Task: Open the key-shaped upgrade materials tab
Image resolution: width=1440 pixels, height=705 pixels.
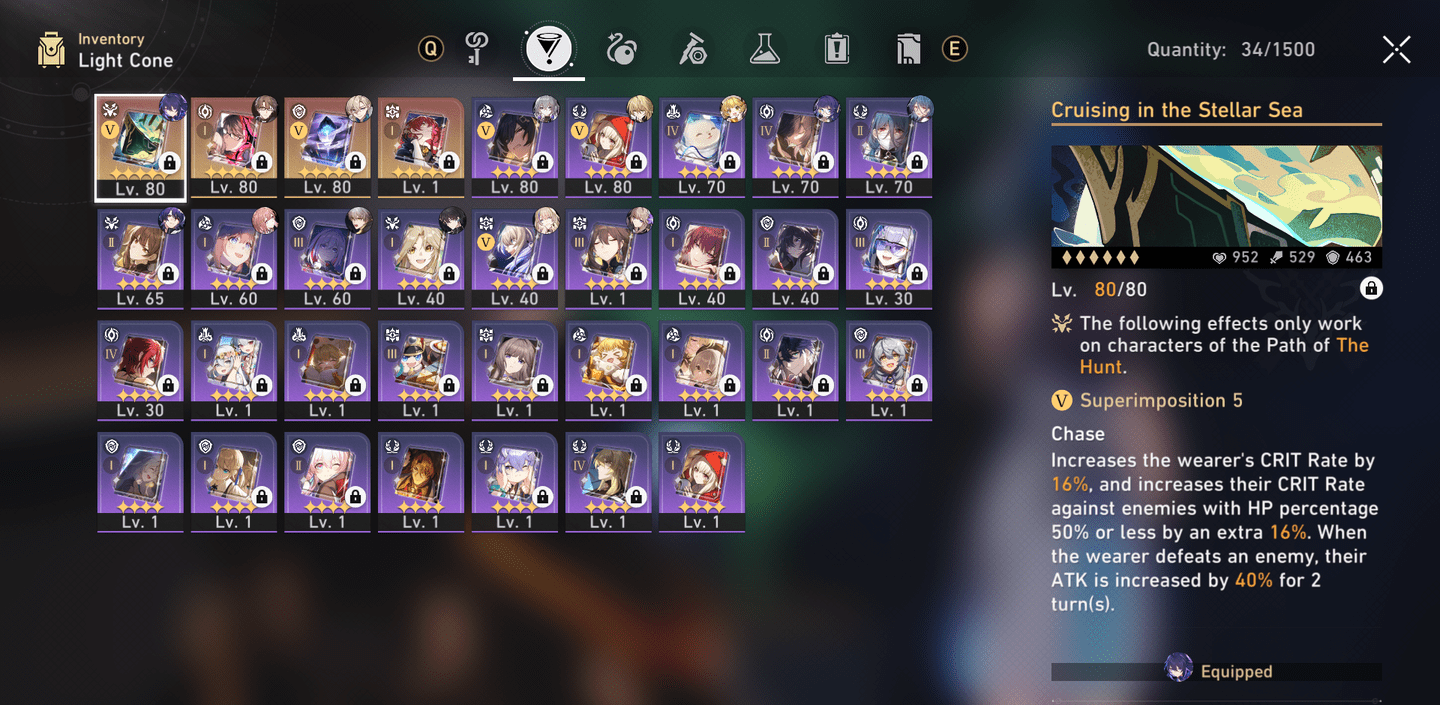Action: coord(477,49)
